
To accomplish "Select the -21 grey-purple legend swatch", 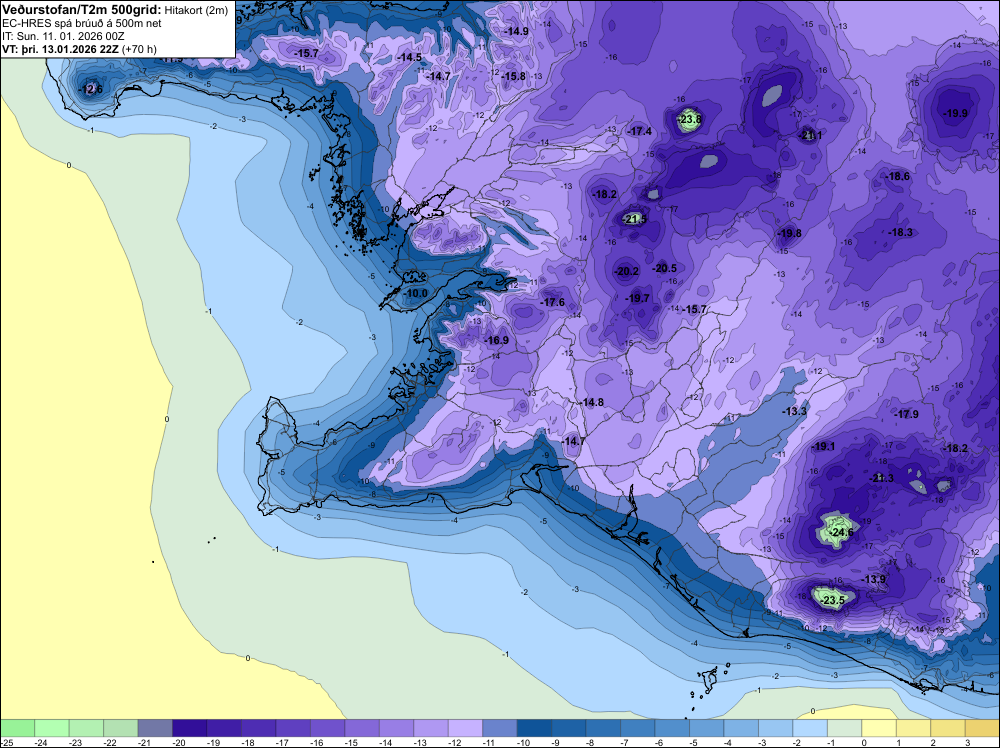I will pyautogui.click(x=155, y=728).
